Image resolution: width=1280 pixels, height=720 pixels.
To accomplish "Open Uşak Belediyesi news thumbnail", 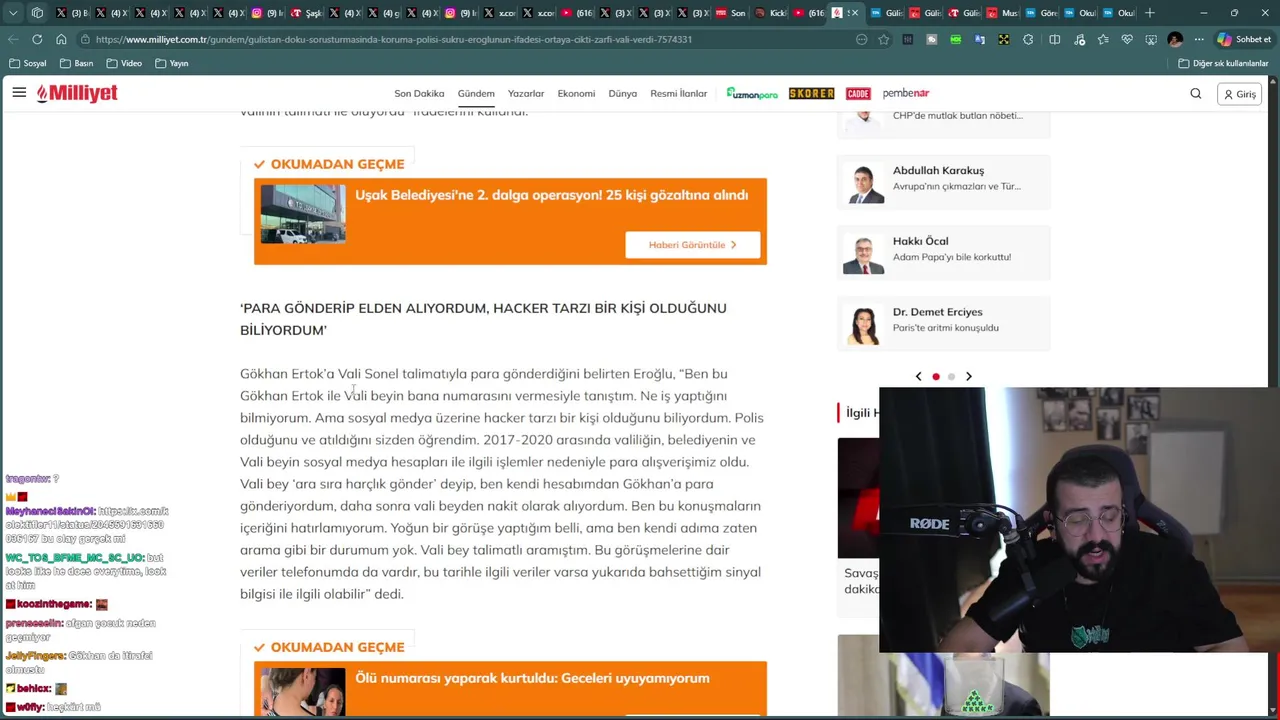I will 303,214.
